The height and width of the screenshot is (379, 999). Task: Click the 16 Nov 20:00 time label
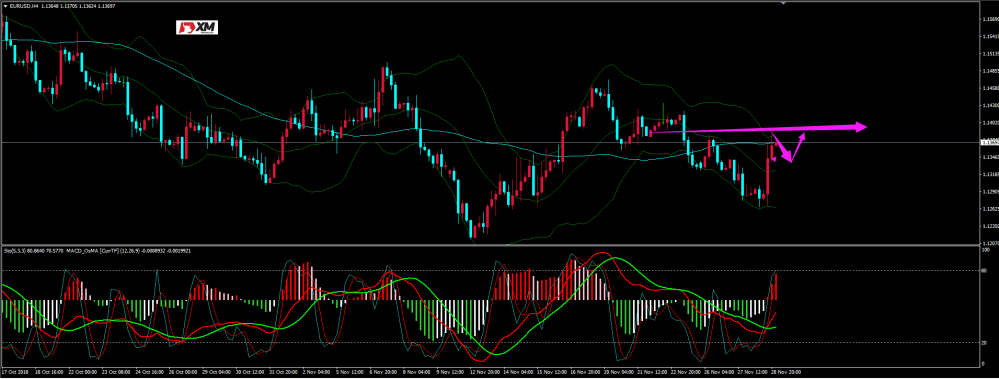(x=585, y=371)
